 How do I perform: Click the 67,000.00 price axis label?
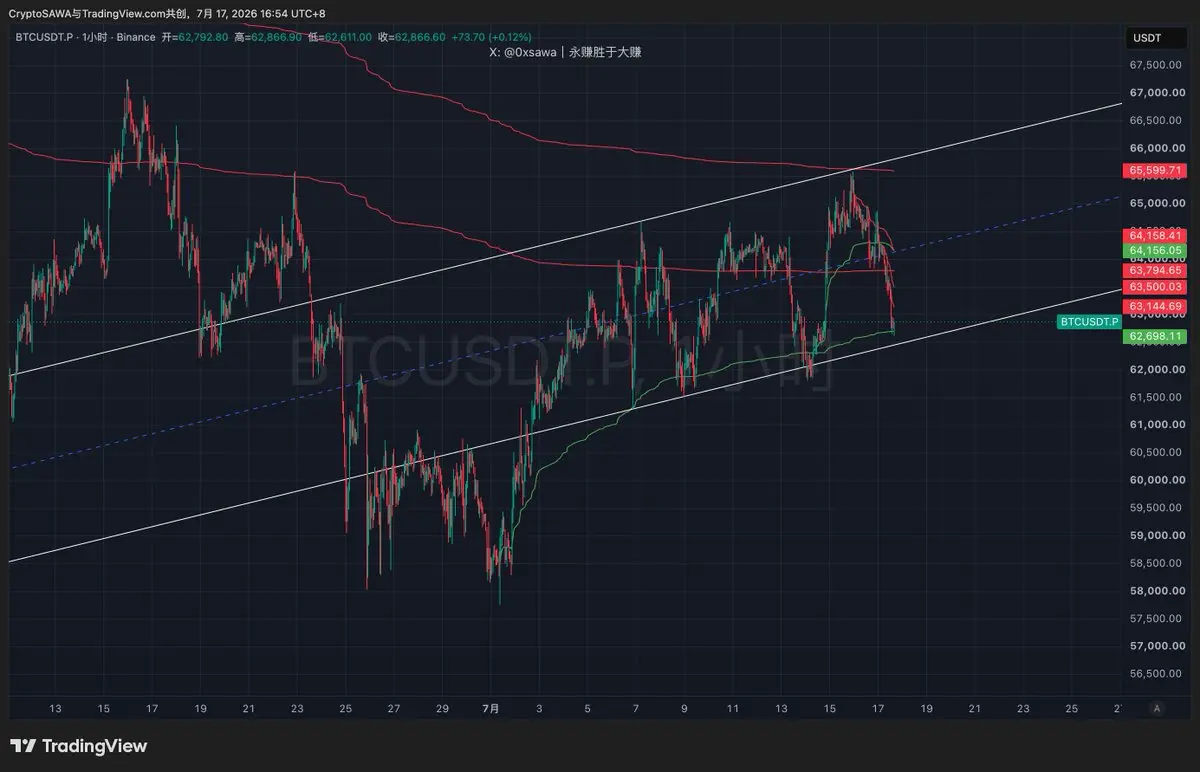click(x=1157, y=93)
